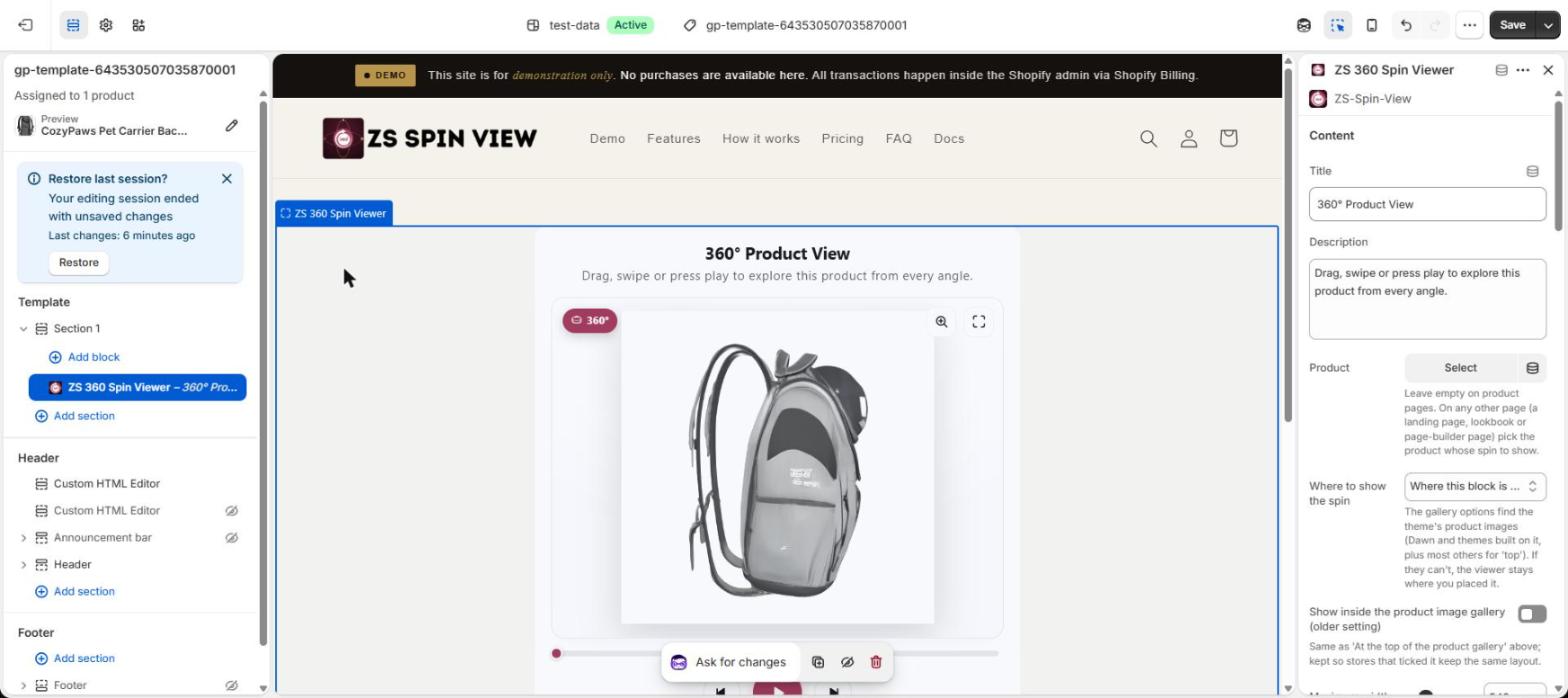Open the app embeds blocks icon
The image size is (1568, 698).
(139, 25)
